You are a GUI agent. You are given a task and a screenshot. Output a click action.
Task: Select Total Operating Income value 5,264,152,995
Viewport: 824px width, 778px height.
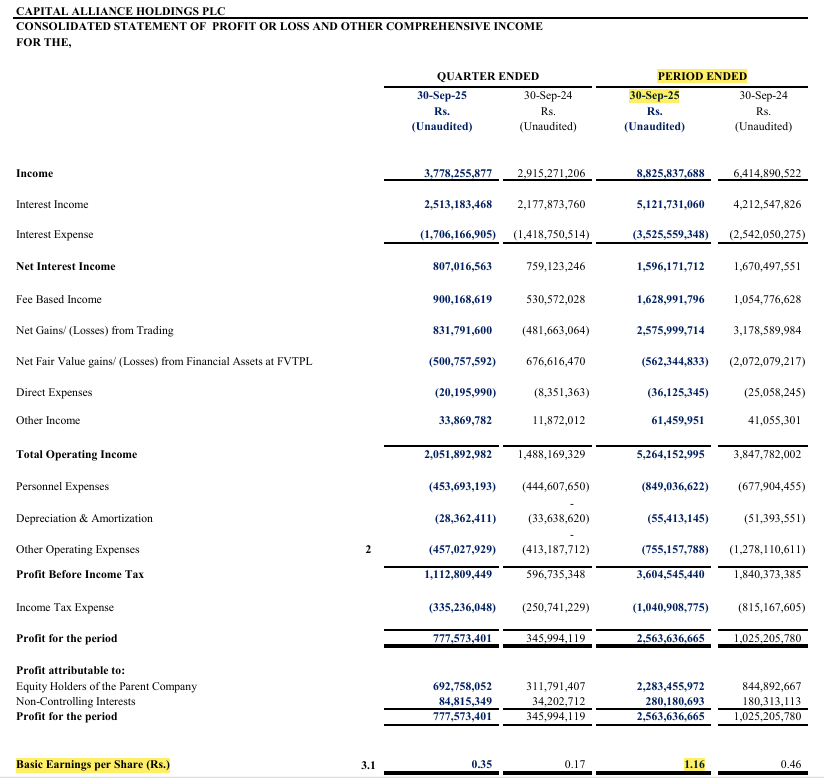click(670, 455)
